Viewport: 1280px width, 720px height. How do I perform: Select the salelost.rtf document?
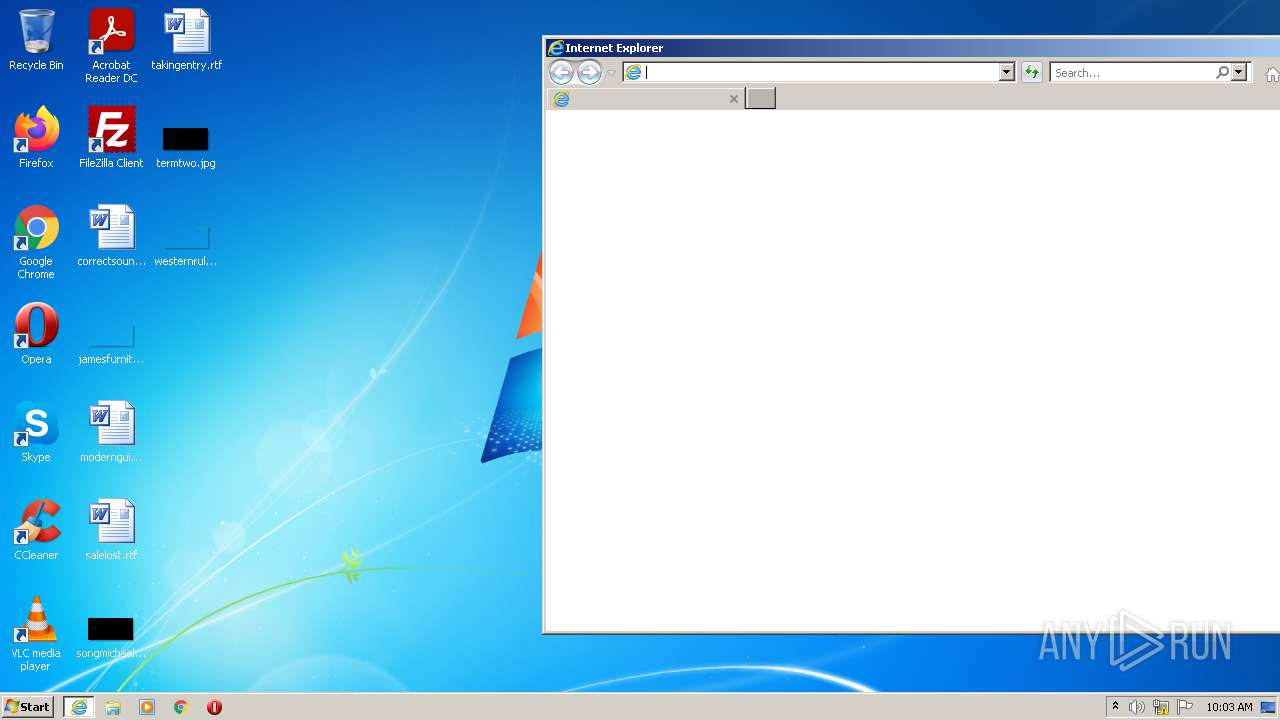(111, 530)
